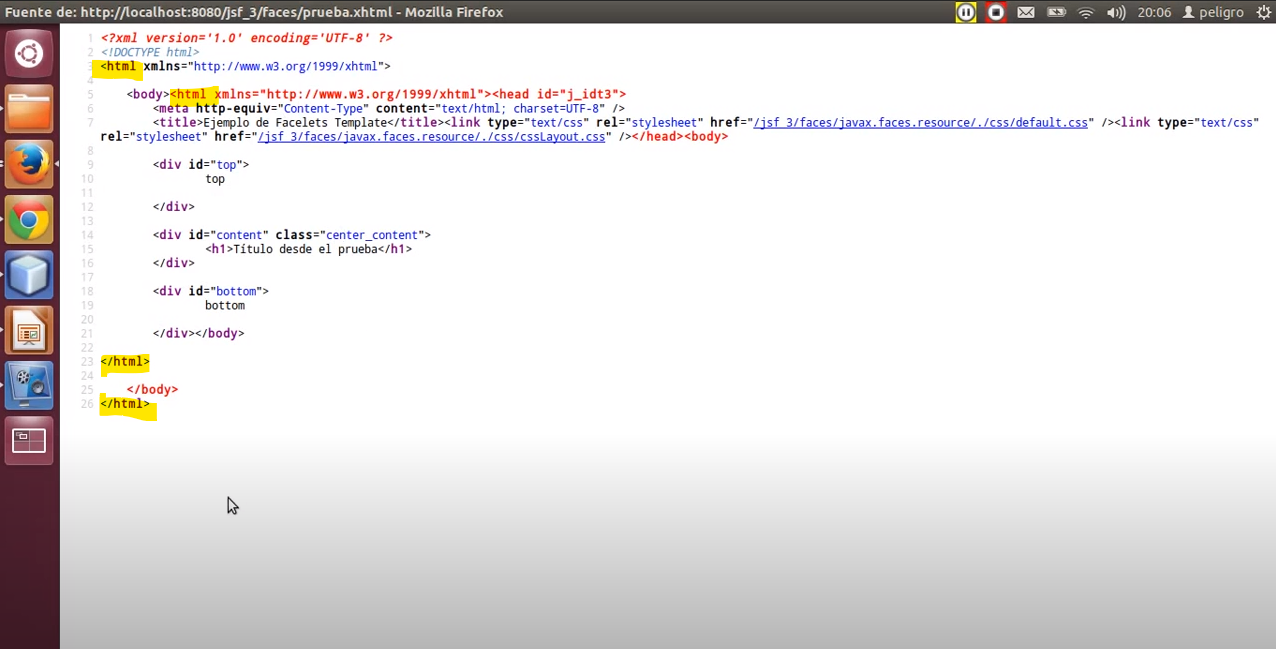Viewport: 1276px width, 649px height.
Task: Open the mail indicator envelope
Action: 1026,12
